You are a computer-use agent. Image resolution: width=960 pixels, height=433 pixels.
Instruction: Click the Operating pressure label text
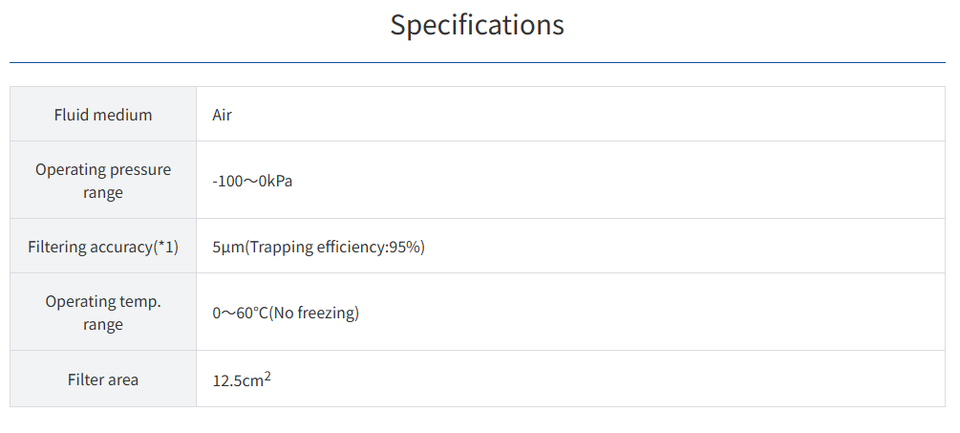(103, 170)
